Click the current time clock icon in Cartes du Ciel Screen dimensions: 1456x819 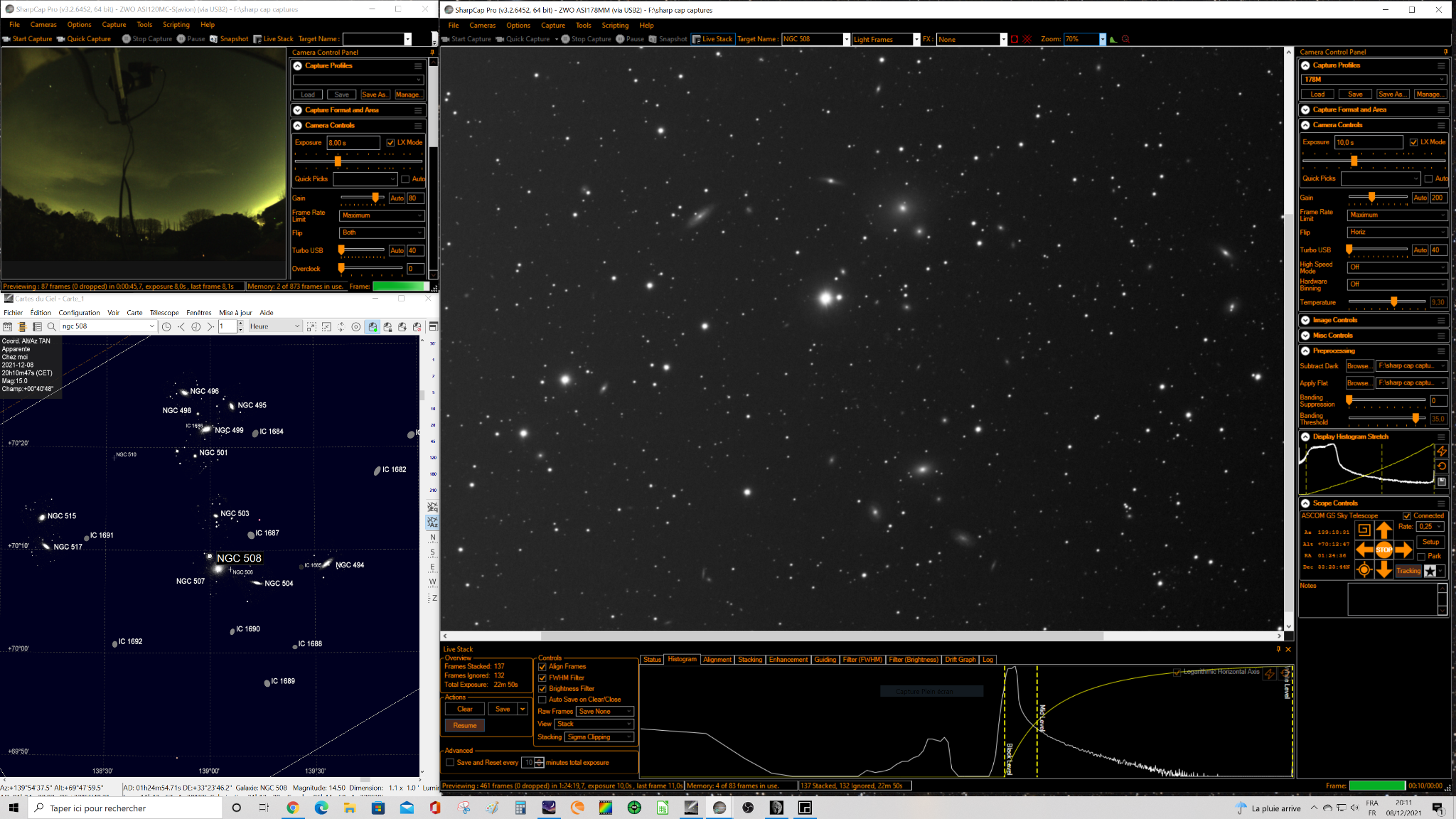(166, 326)
